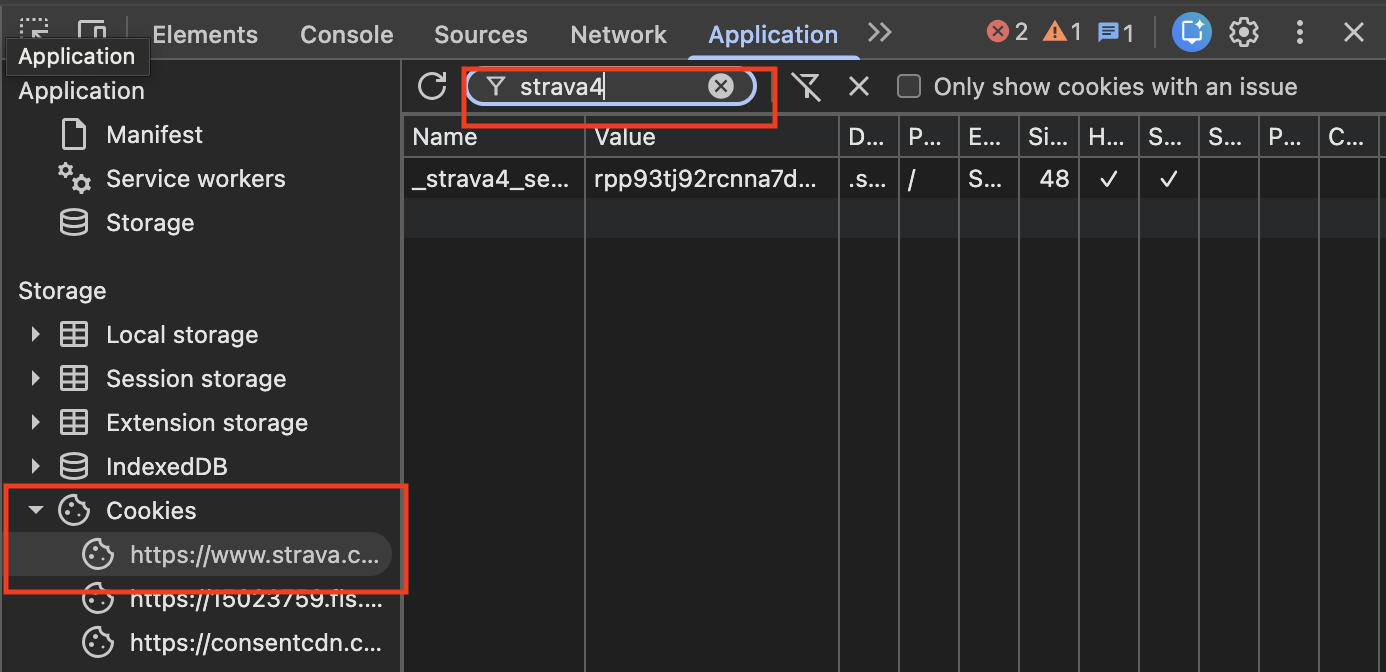
Task: Collapse the Cookies tree arrow
Action: pos(36,511)
